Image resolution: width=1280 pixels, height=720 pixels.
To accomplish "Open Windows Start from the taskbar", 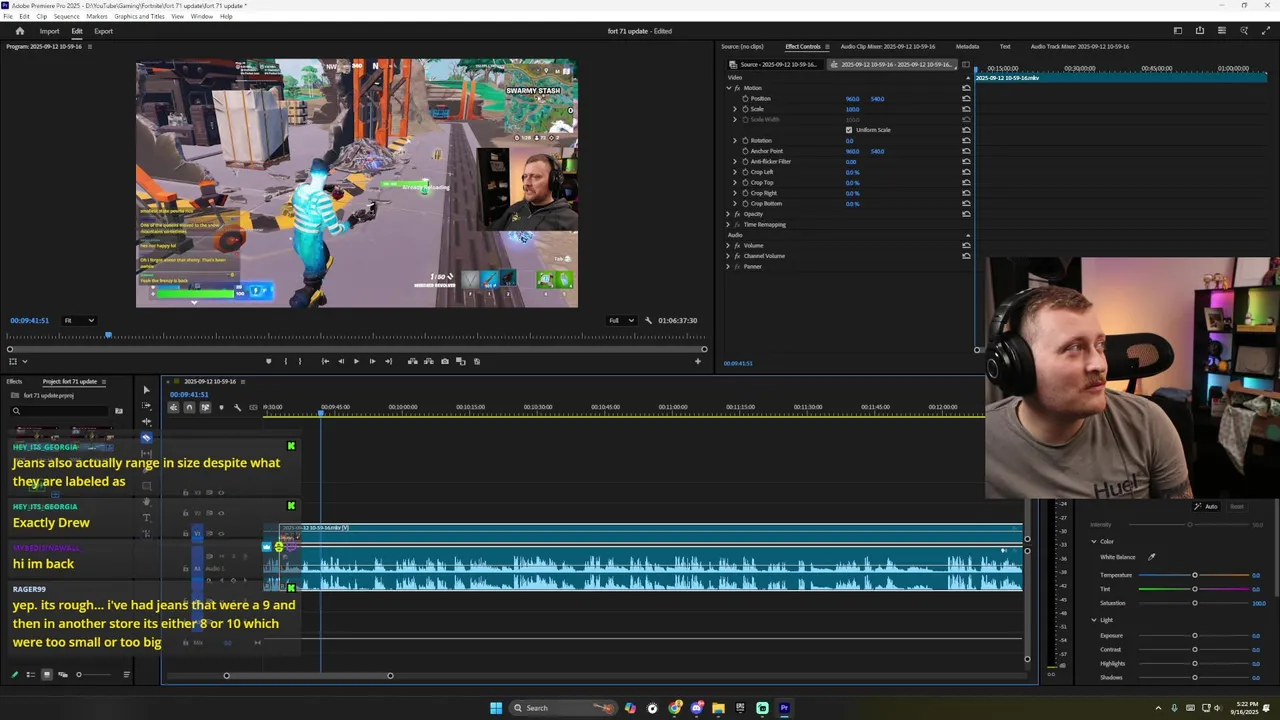I will tap(496, 708).
